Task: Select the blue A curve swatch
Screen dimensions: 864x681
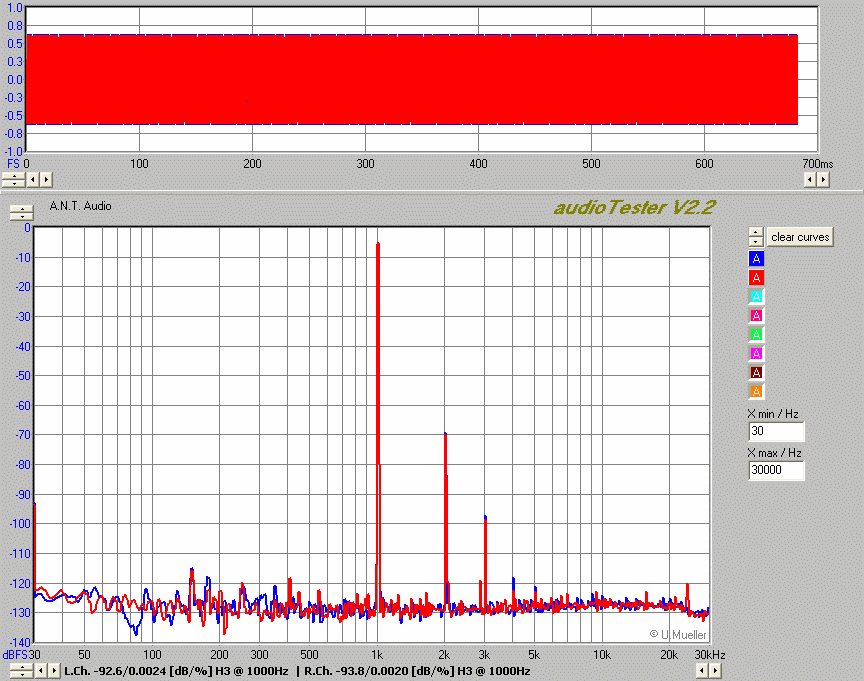Action: click(756, 258)
